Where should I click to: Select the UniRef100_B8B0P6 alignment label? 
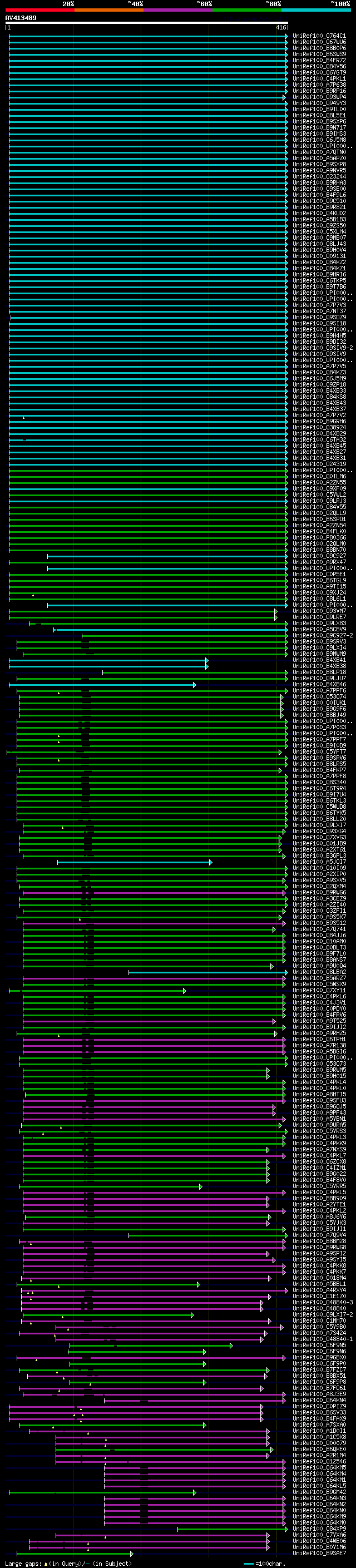(319, 48)
